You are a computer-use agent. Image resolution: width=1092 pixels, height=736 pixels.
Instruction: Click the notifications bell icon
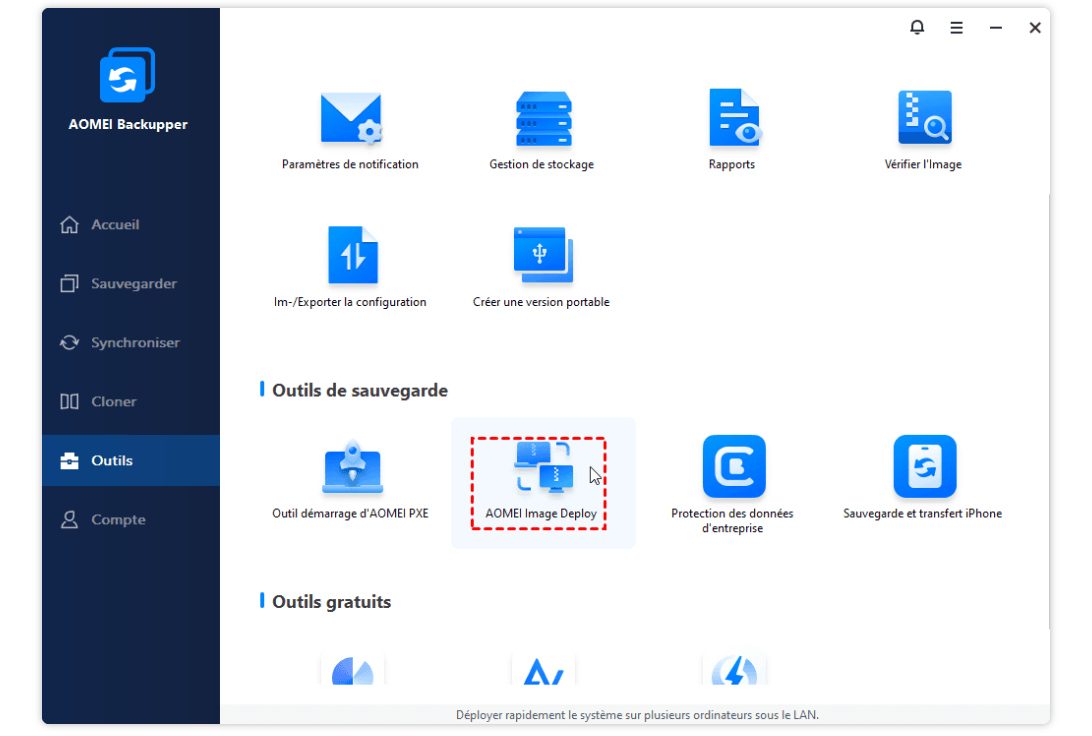917,27
